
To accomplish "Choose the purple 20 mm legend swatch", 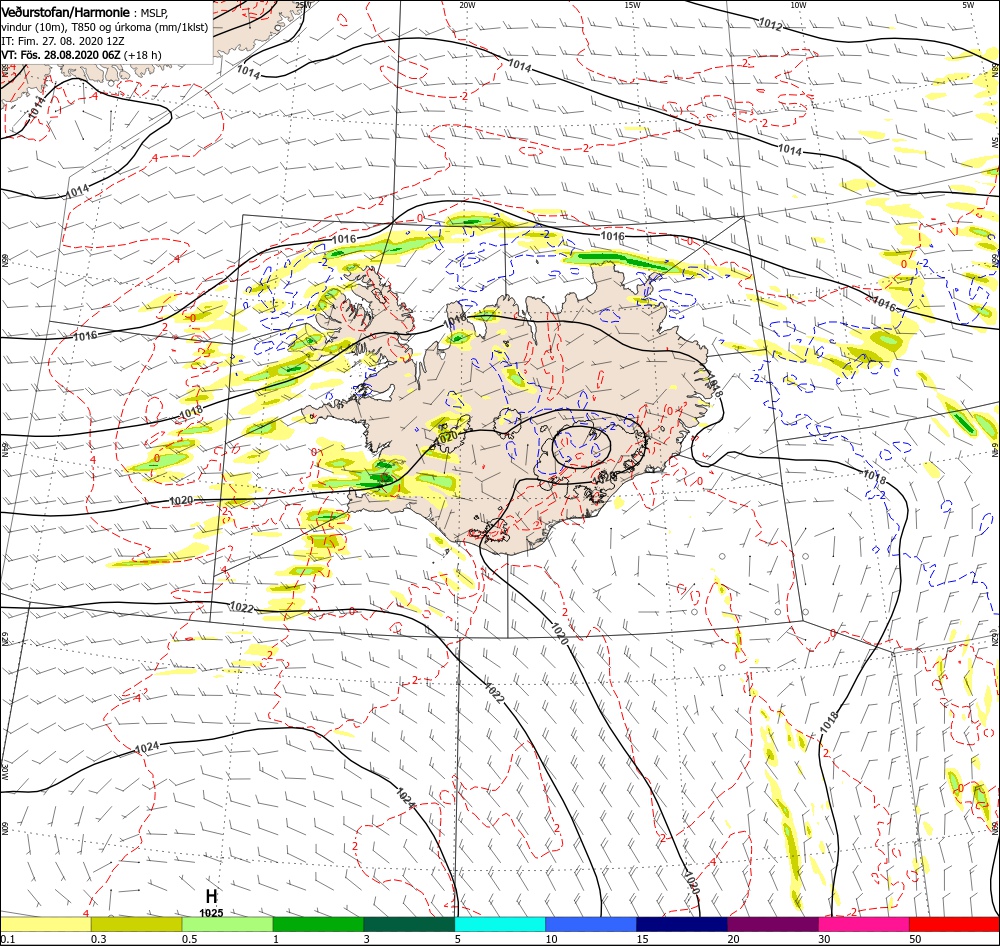I will coord(772,924).
